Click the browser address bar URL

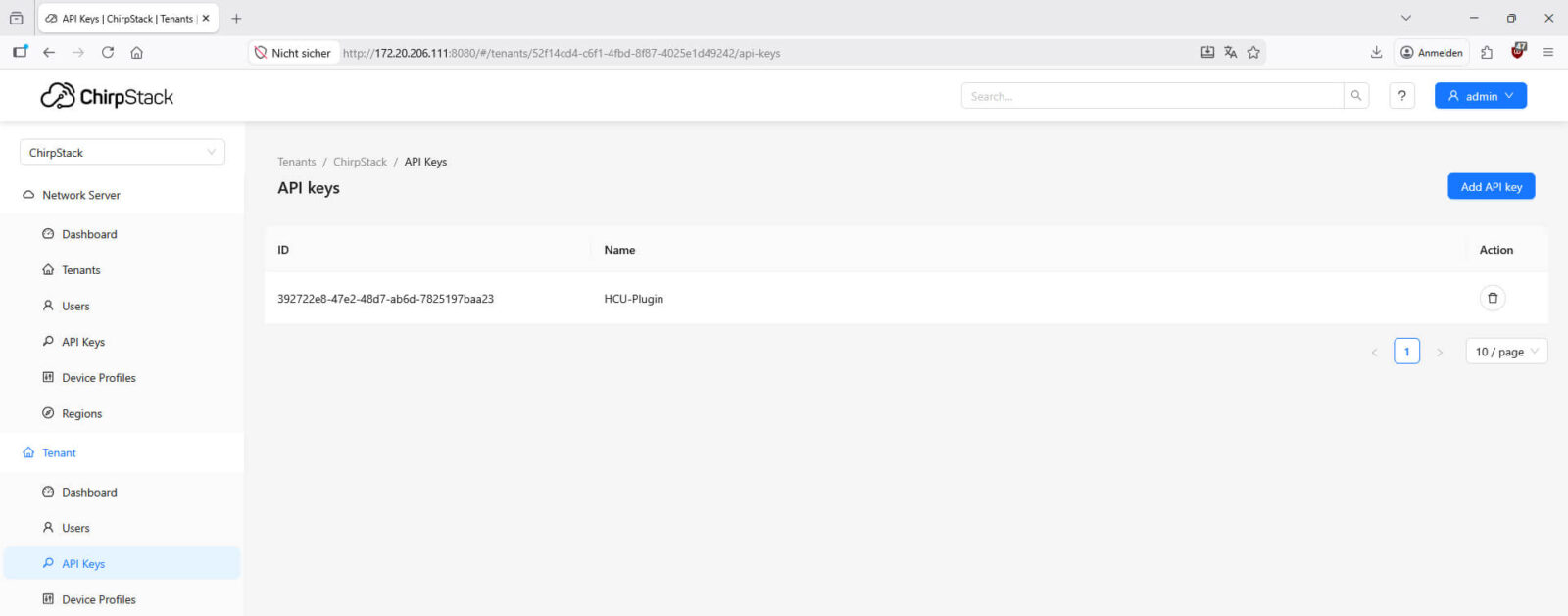562,53
